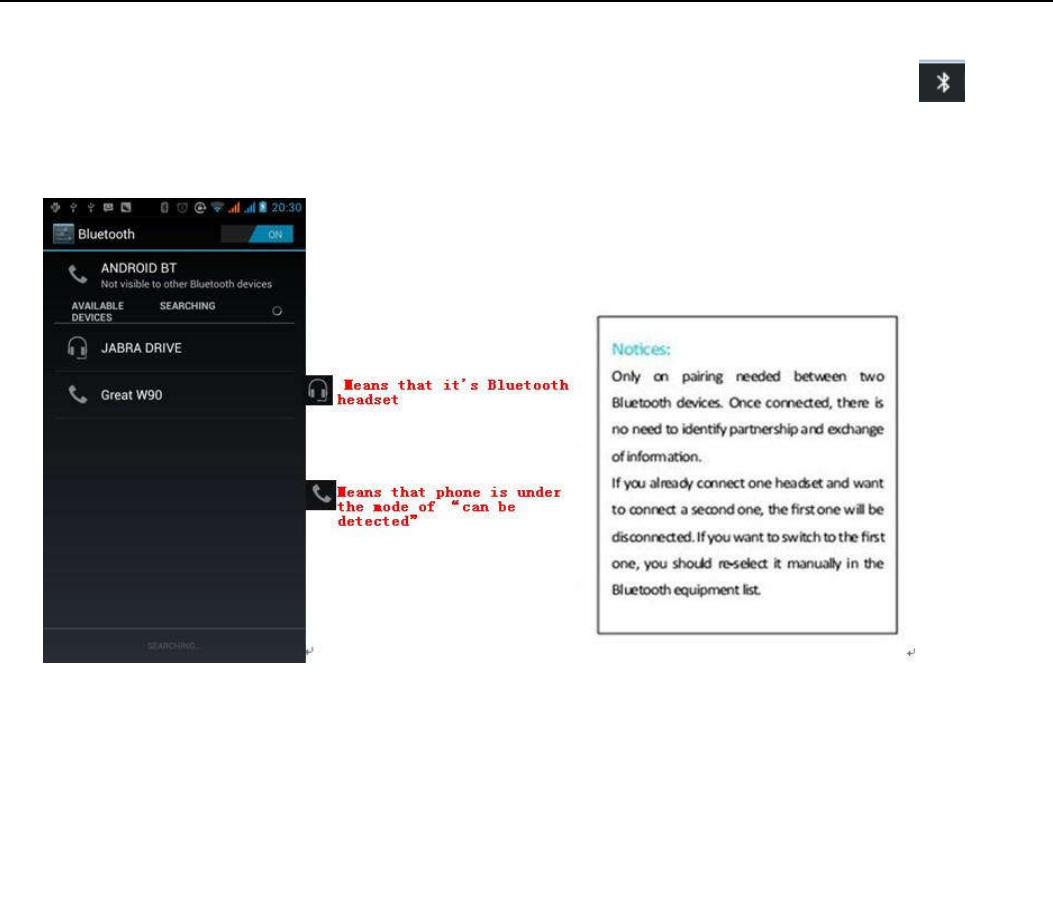Tap the missed call notification icon
1053x924 pixels.
tap(126, 207)
